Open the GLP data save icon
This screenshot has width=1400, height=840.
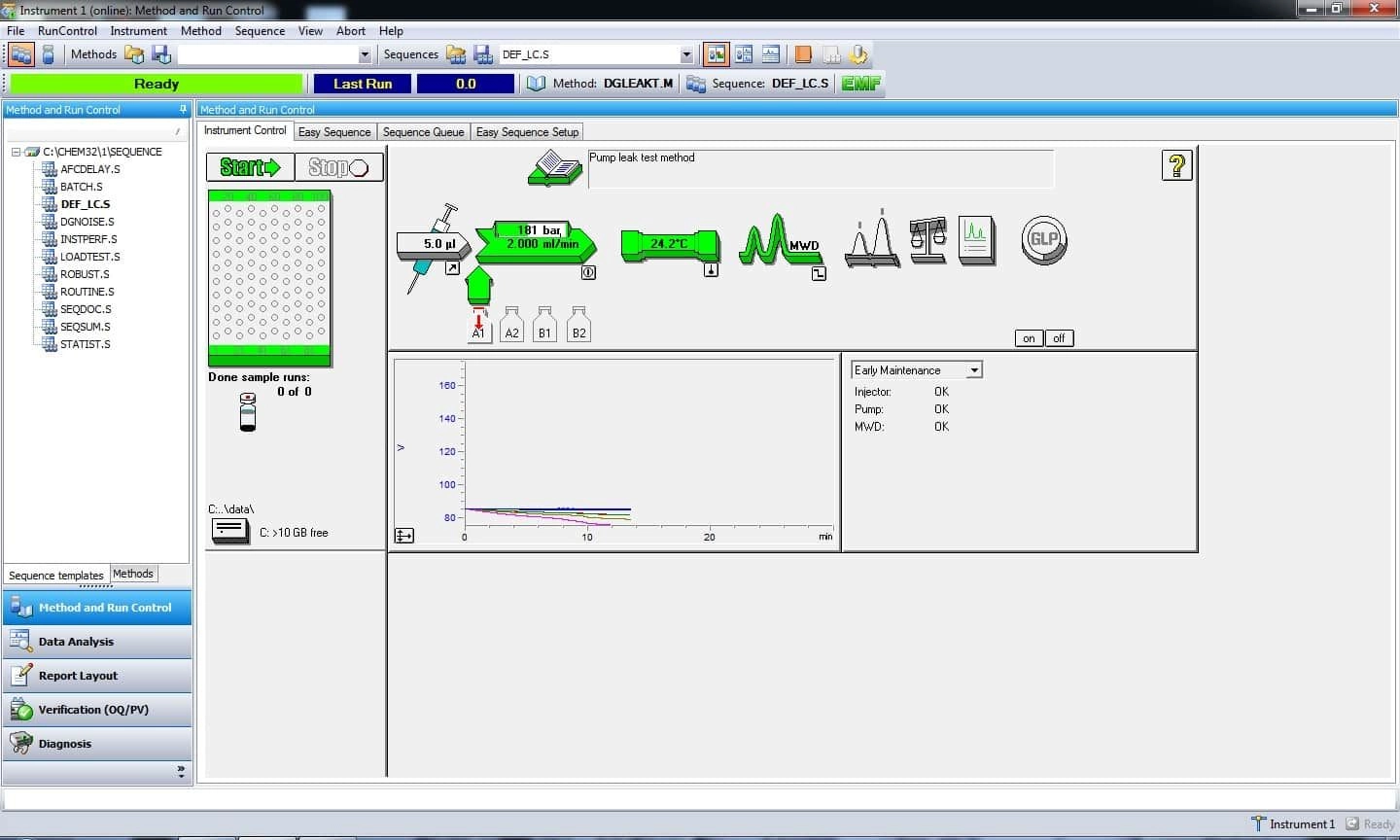[x=1044, y=239]
